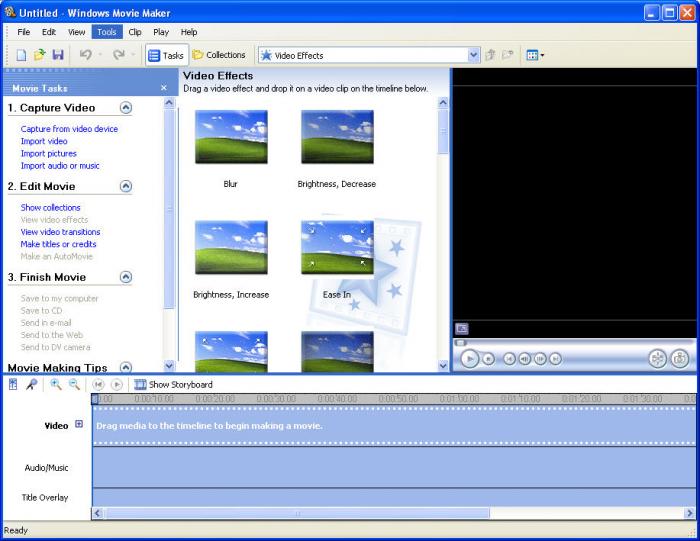Click the Previous Frame button
This screenshot has height=541, width=700.
[525, 359]
